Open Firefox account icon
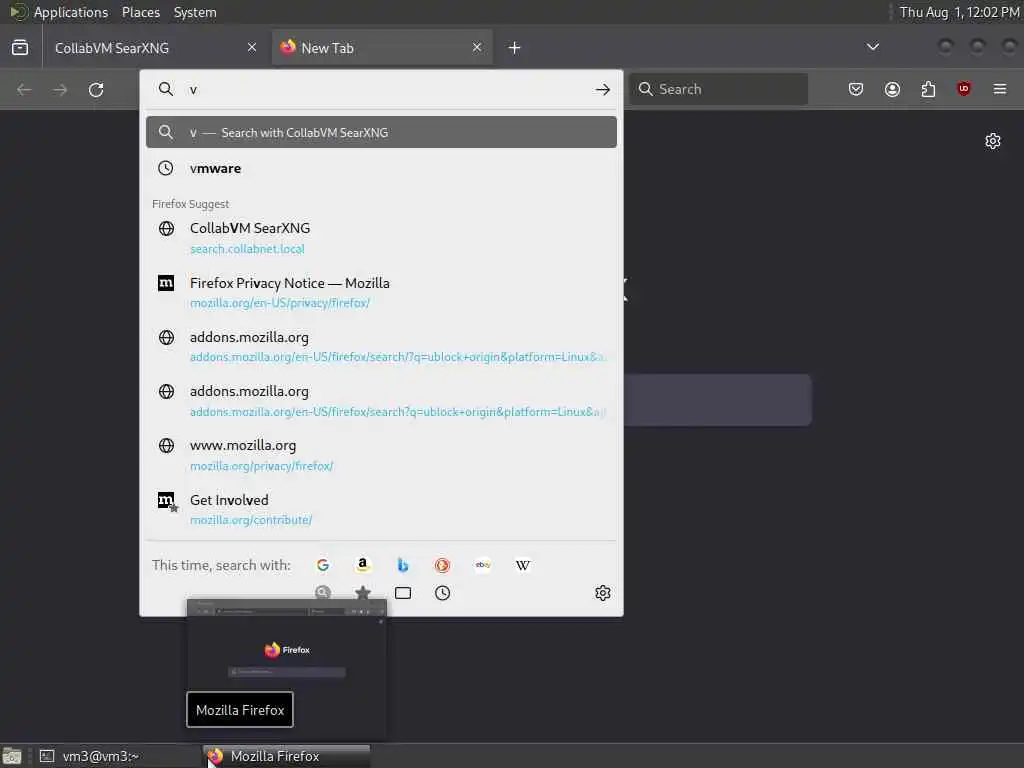1024x768 pixels. [892, 89]
